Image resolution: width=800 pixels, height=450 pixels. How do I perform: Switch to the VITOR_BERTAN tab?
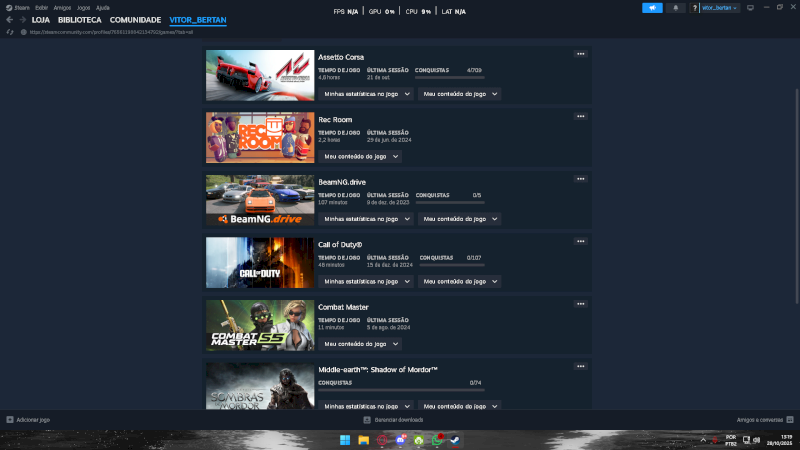click(x=198, y=20)
